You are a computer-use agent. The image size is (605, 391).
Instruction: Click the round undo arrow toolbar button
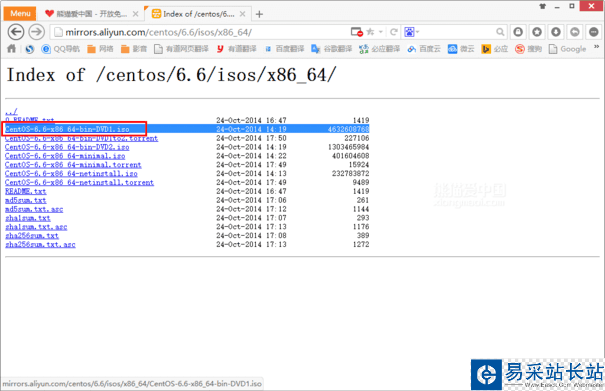pyautogui.click(x=575, y=32)
